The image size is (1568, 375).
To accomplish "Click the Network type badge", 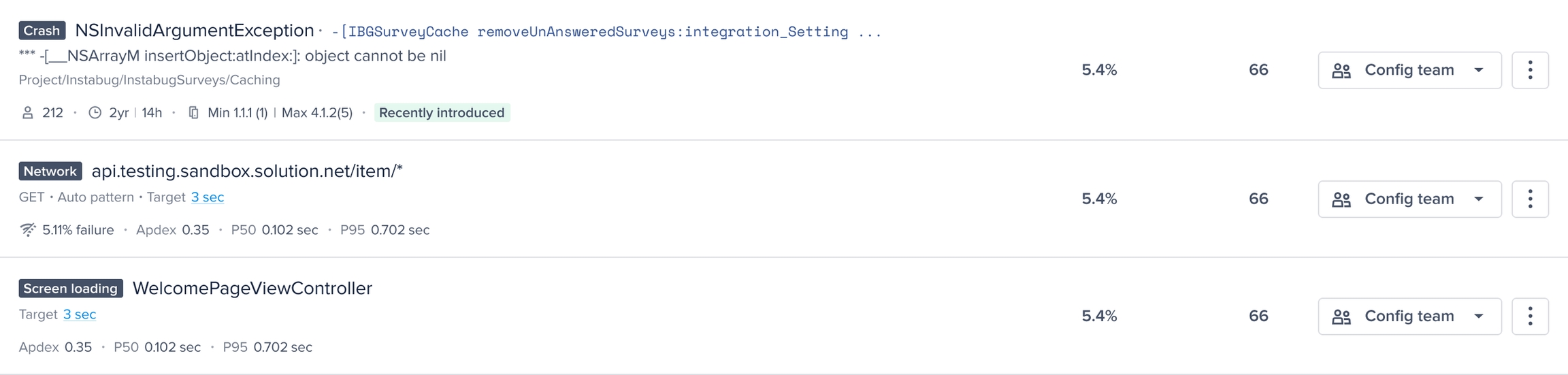I will click(50, 171).
